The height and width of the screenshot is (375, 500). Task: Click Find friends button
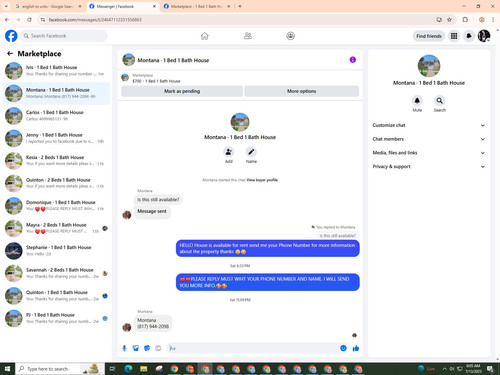pos(429,36)
